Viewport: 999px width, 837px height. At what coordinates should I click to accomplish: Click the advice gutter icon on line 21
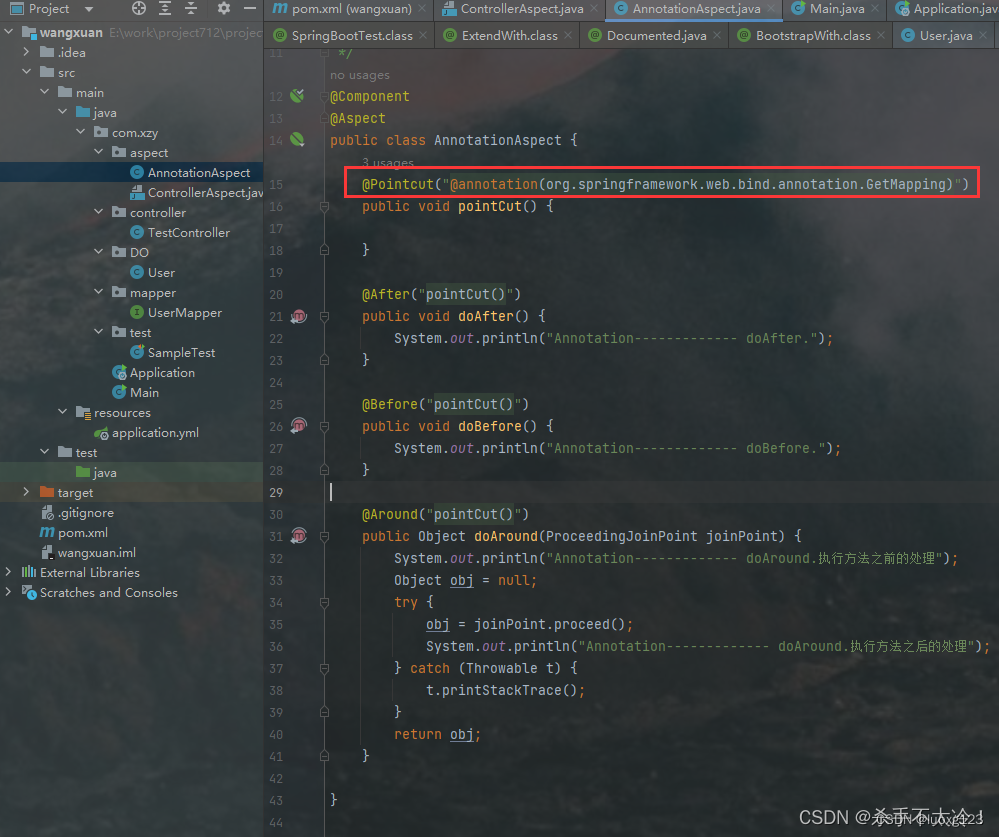299,316
